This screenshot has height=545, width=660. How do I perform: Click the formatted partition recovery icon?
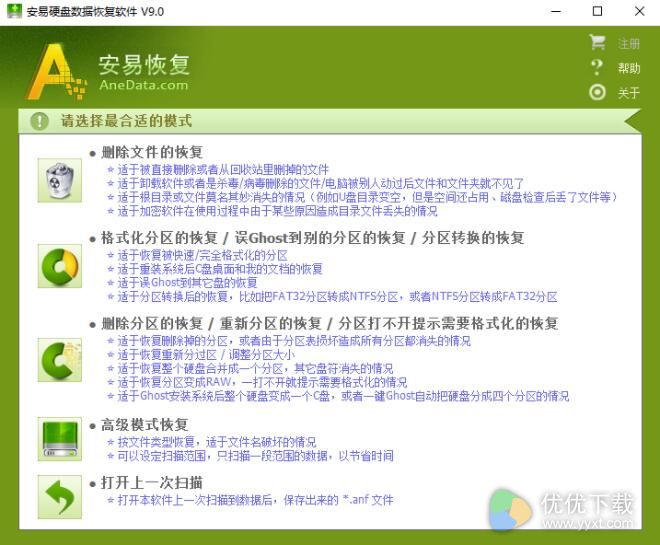59,266
